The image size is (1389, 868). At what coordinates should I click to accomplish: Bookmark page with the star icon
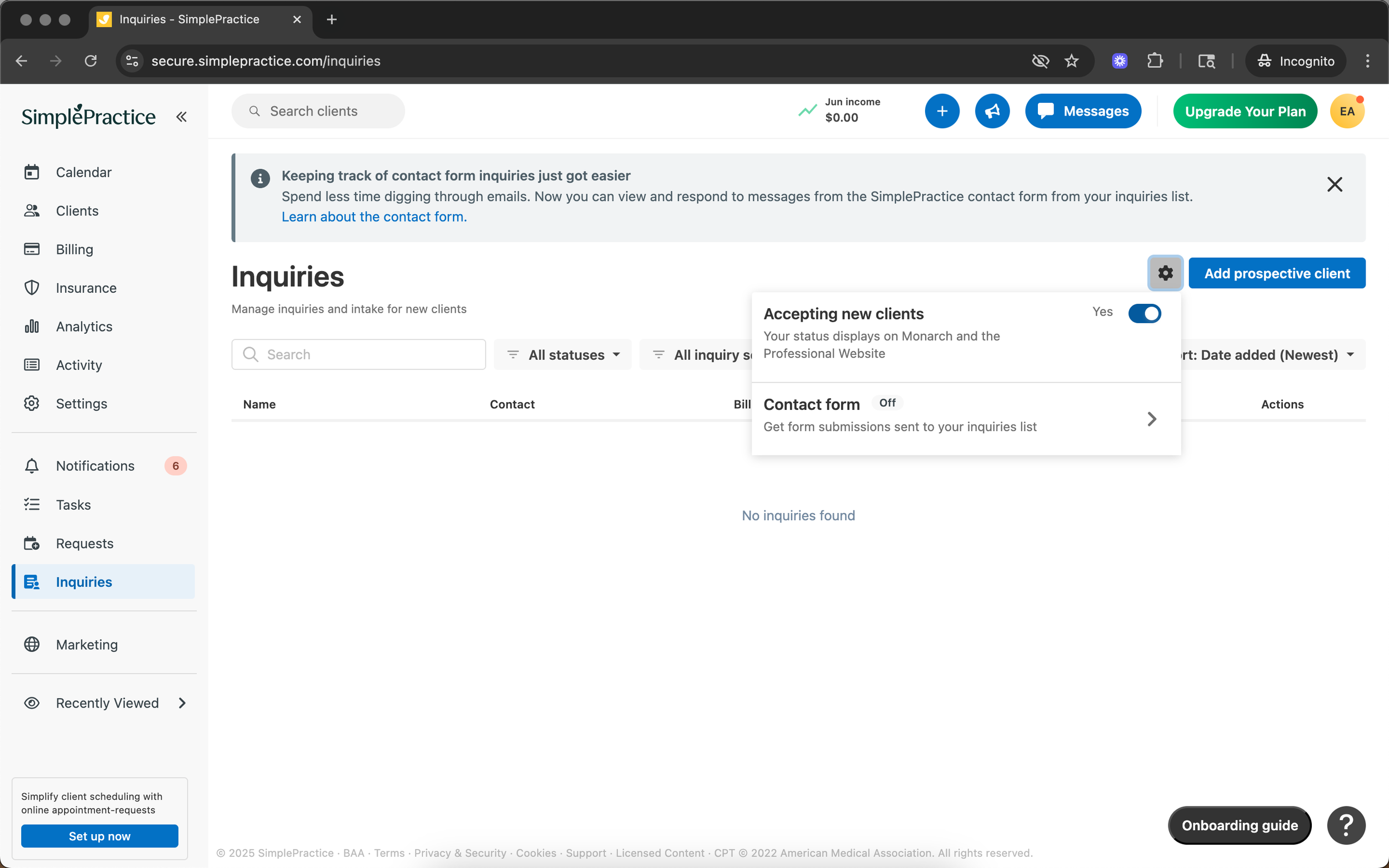1071,61
